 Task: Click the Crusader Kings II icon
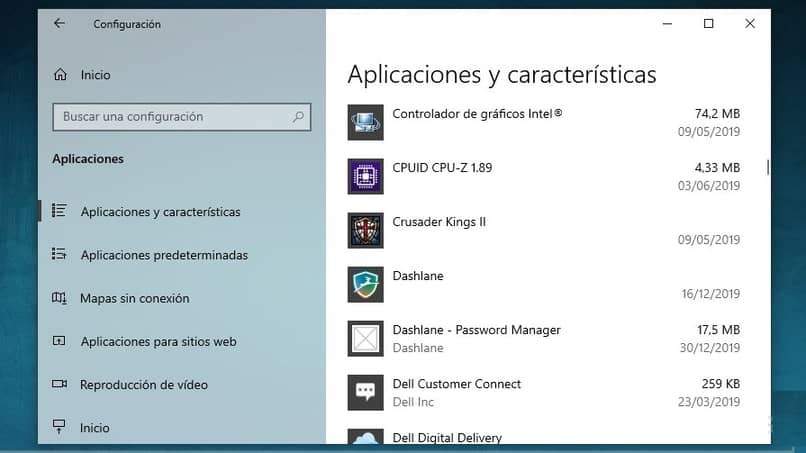(365, 230)
